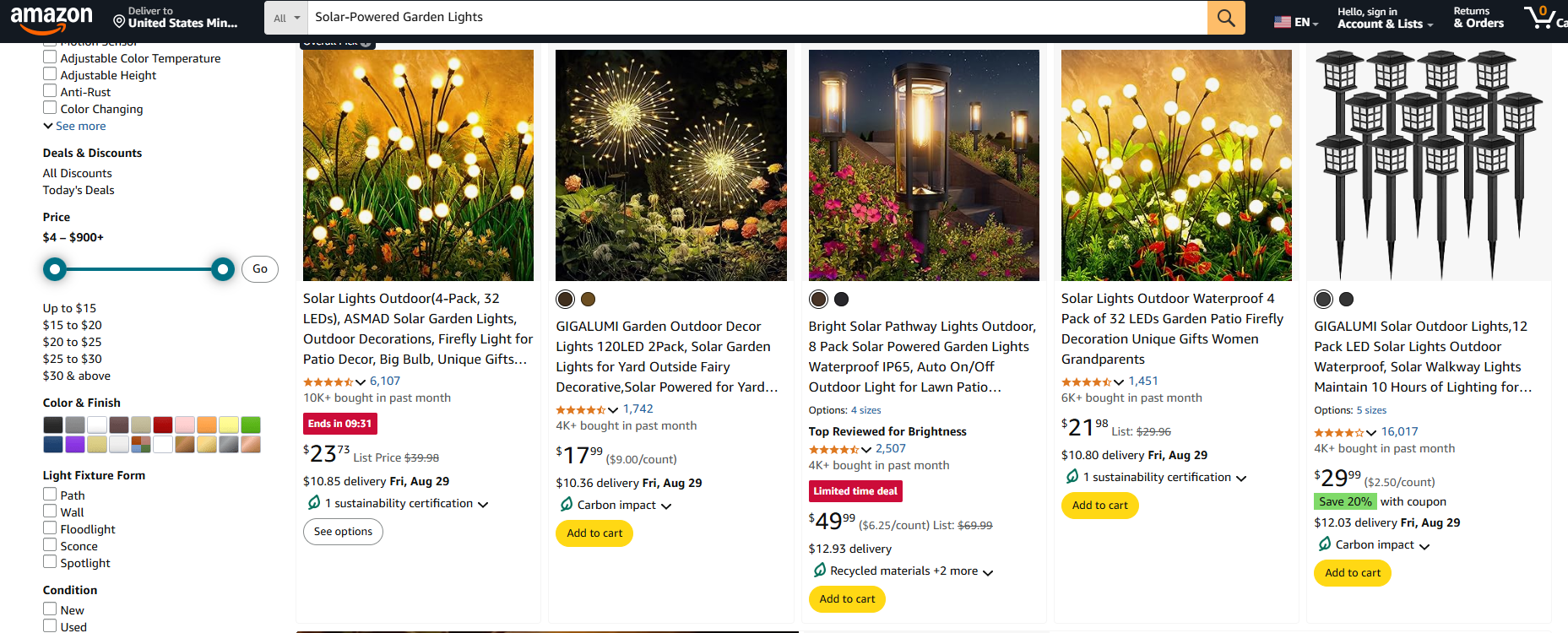Click the Recycled materials leaf icon
The width and height of the screenshot is (1568, 633).
tap(819, 571)
